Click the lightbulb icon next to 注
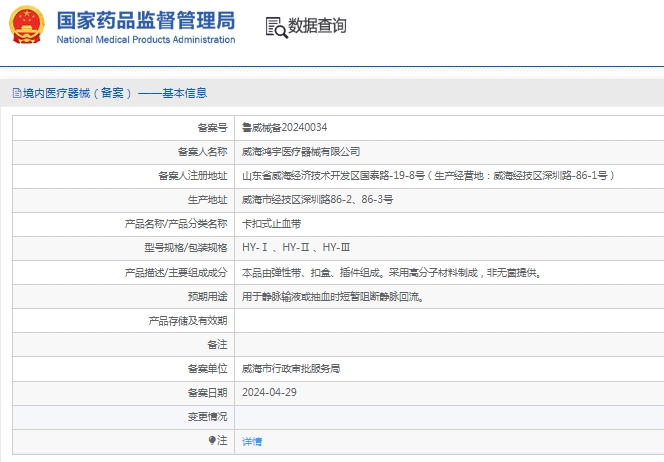Screen dimensions: 664x462 (x=212, y=440)
